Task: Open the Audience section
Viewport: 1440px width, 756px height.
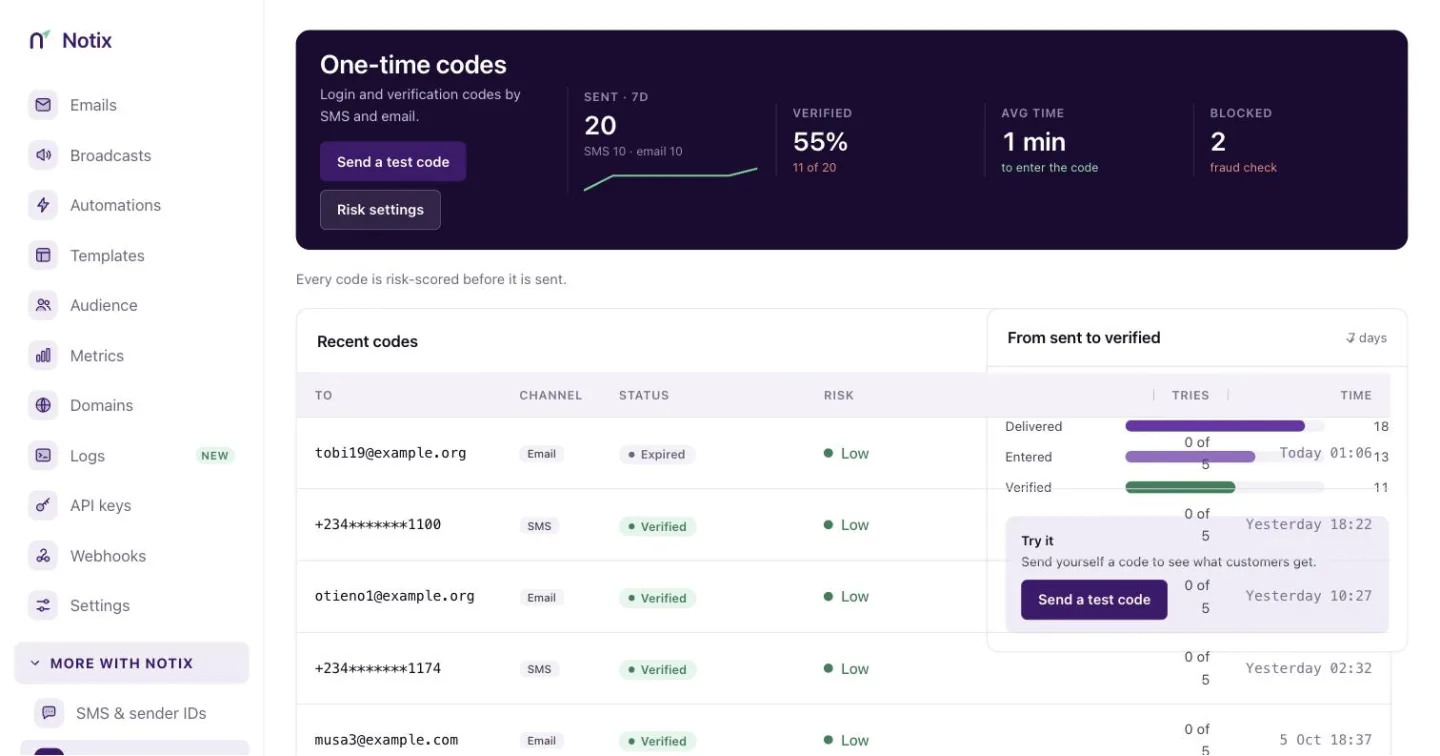Action: 104,305
